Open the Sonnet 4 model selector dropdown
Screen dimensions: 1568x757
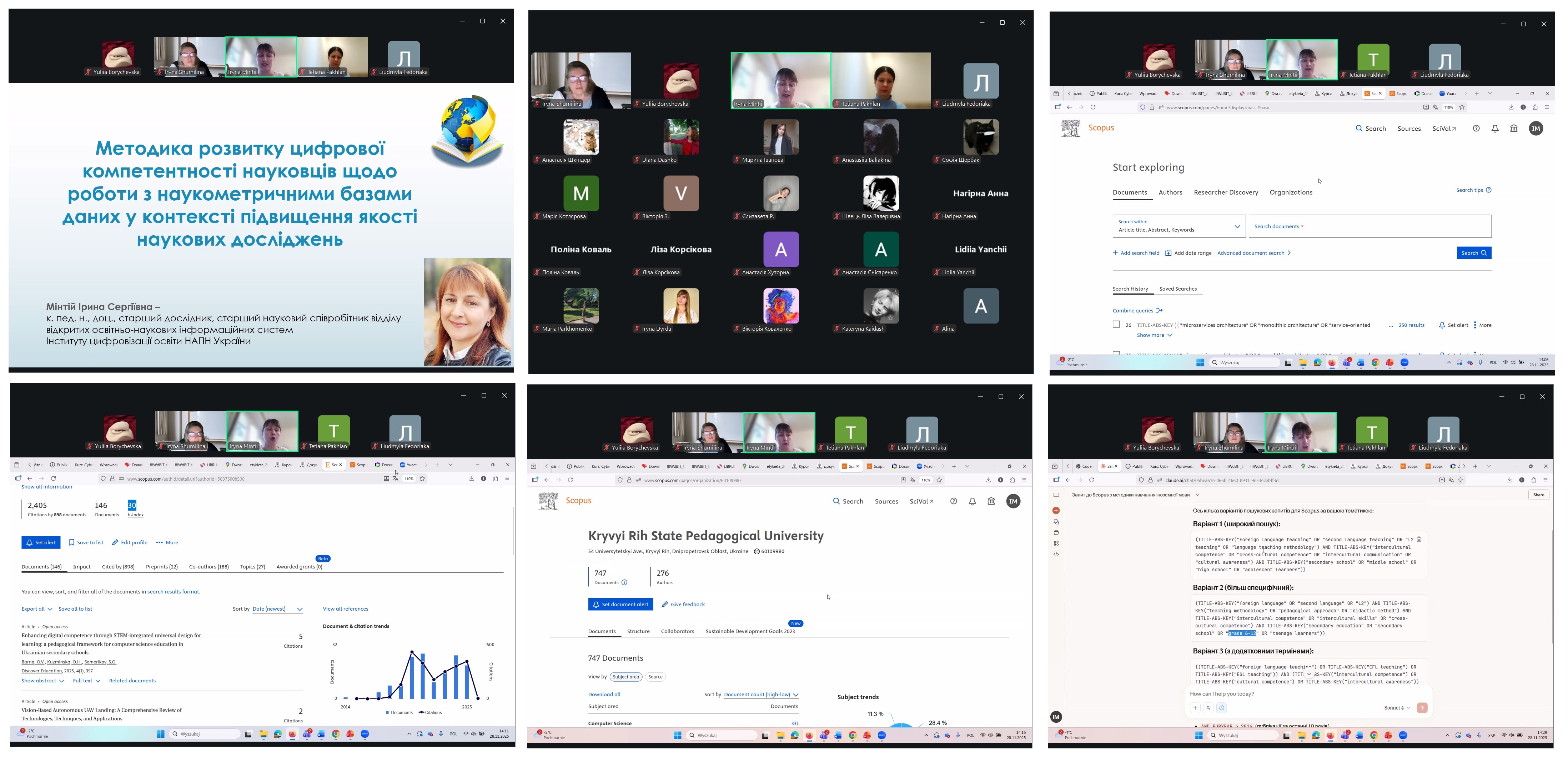(1397, 708)
